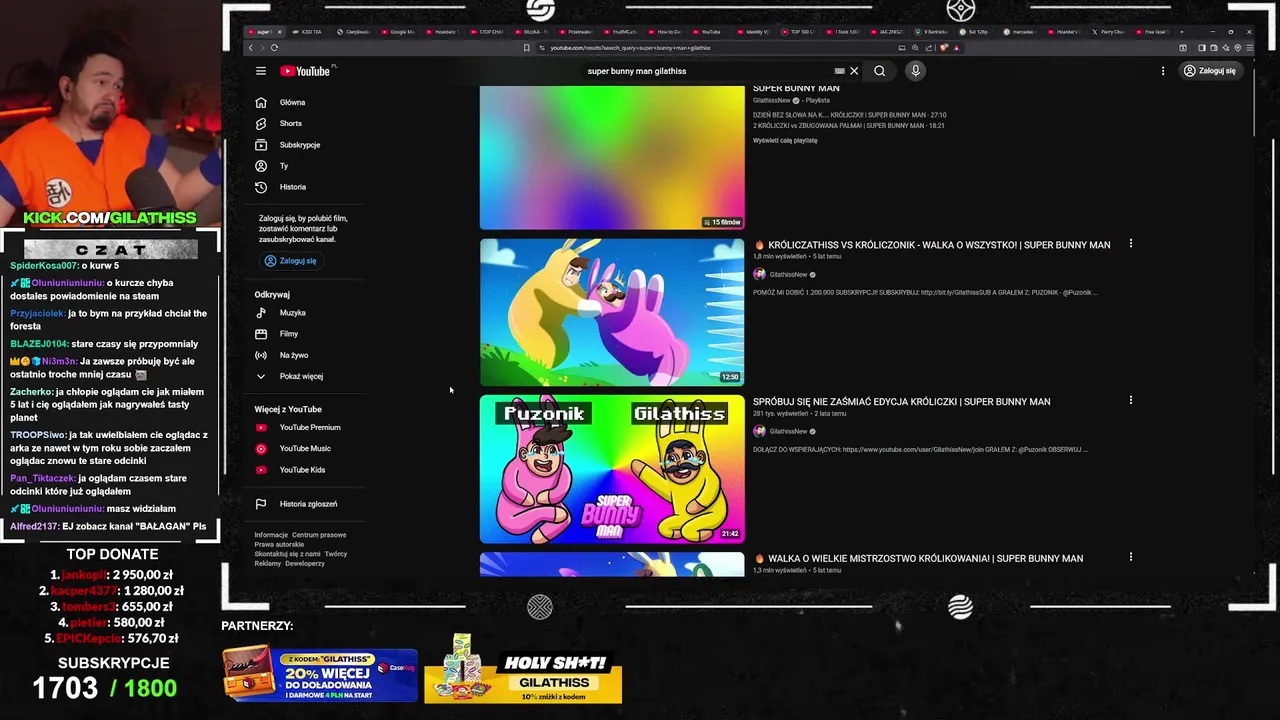Click Skontaktuj się z nami footer link
1280x720 pixels.
coord(287,554)
